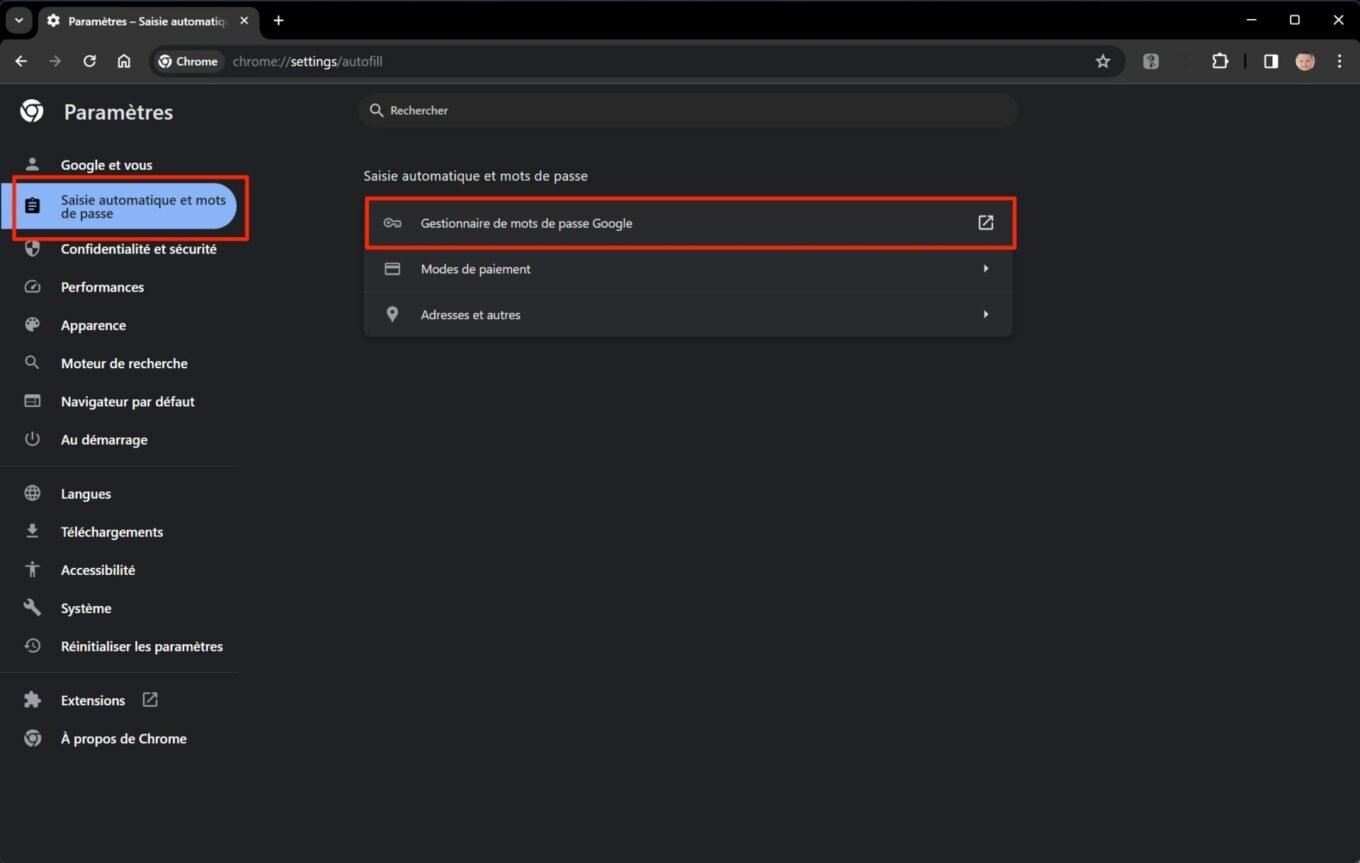Open Gestionnaire de mots de passe Google
The width and height of the screenshot is (1360, 863).
tap(688, 223)
